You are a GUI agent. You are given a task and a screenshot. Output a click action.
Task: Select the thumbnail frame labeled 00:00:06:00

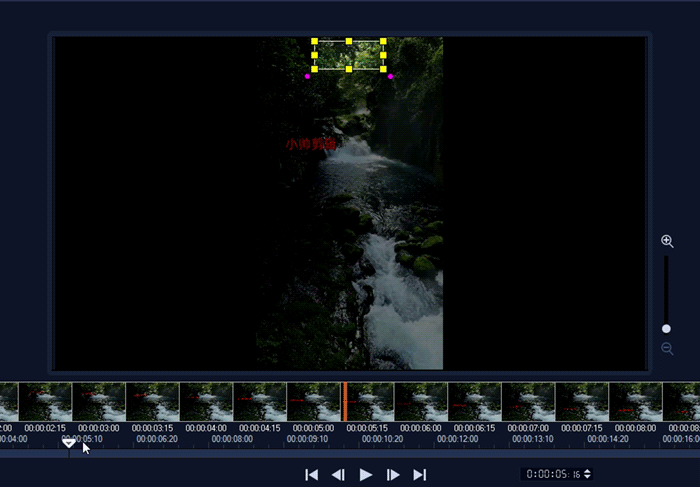(x=421, y=401)
